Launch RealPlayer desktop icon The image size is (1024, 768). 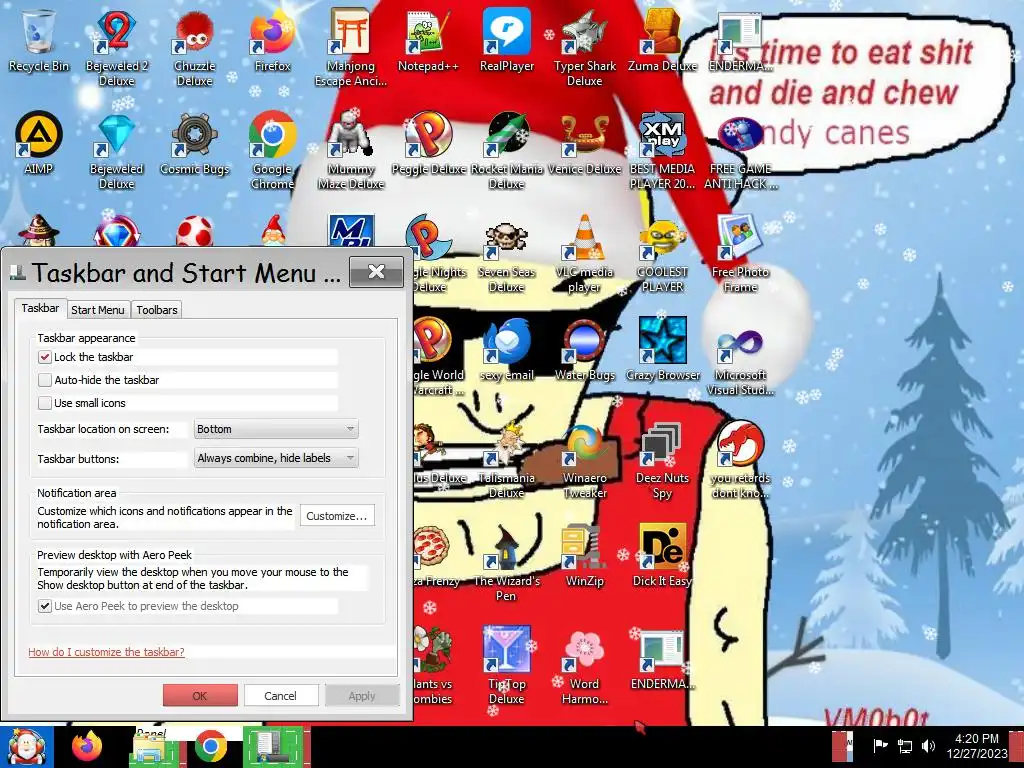(507, 40)
